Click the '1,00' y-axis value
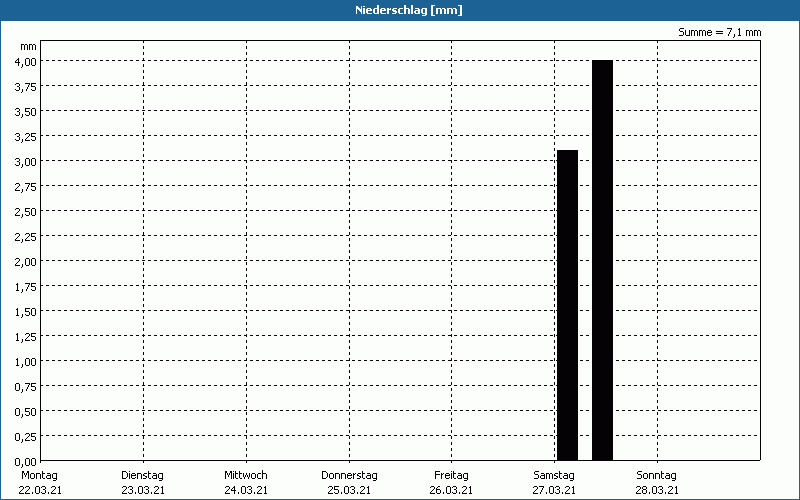This screenshot has height=500, width=800. (26, 362)
